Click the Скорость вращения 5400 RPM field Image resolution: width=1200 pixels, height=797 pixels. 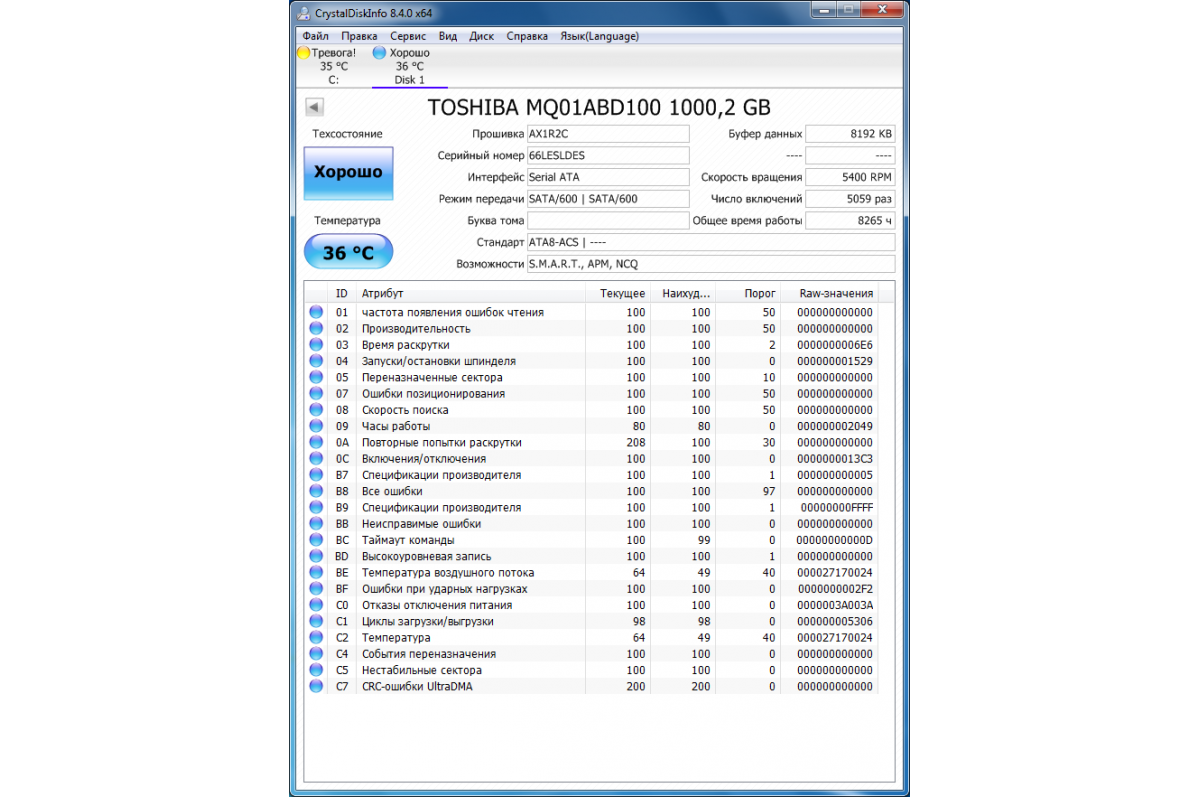pyautogui.click(x=850, y=177)
